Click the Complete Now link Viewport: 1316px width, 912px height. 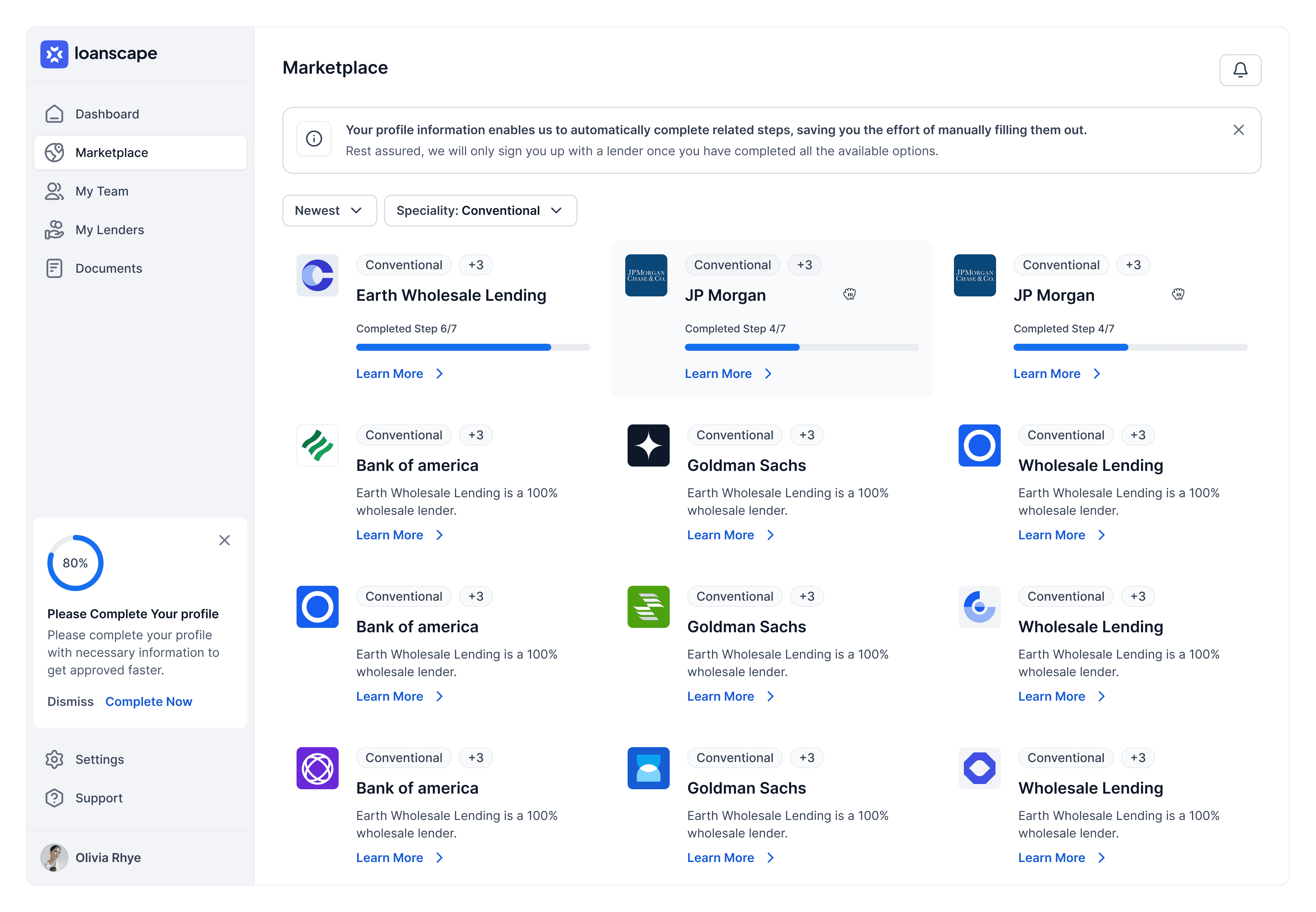149,701
